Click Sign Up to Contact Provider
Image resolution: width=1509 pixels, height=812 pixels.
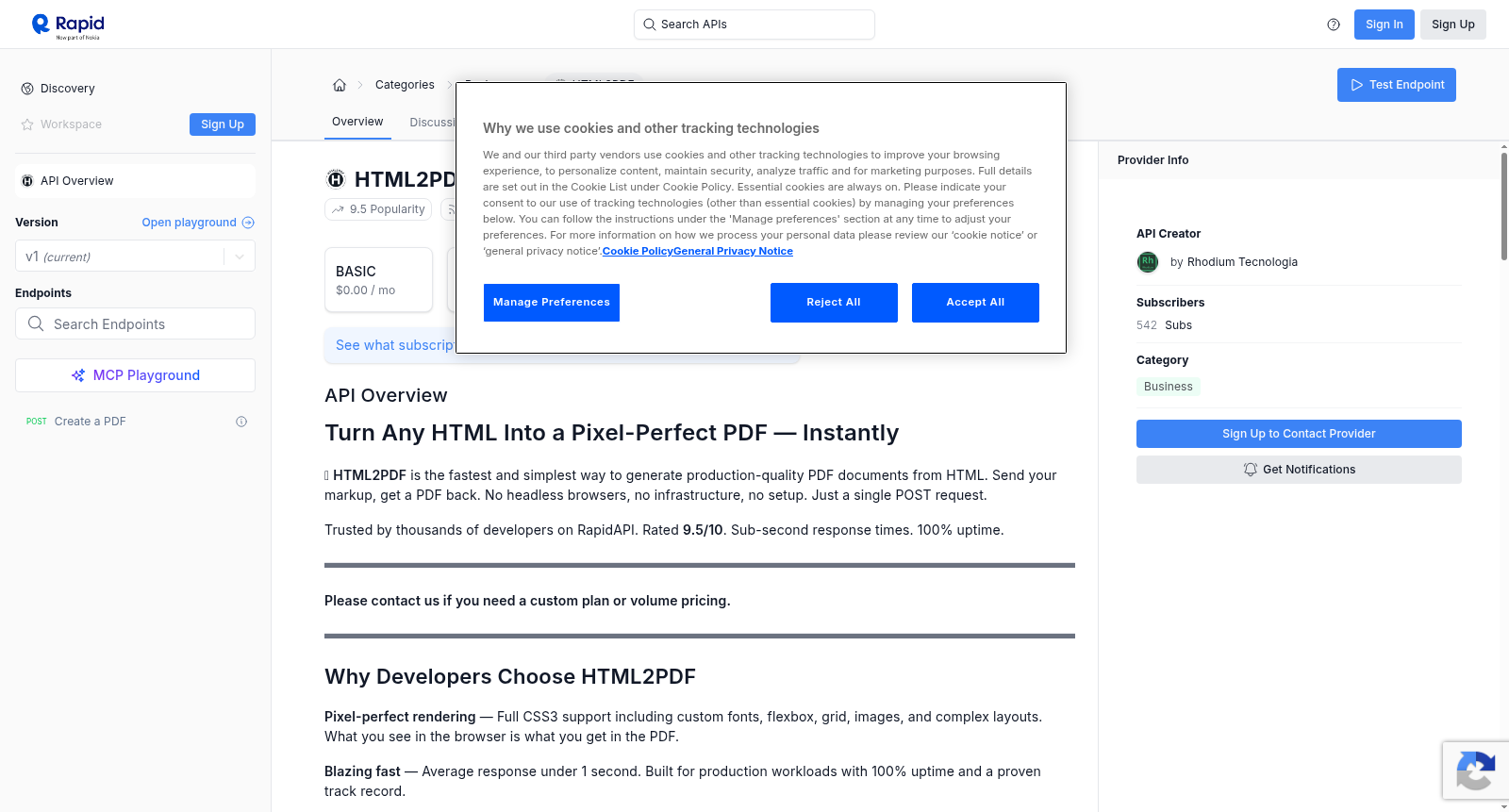tap(1299, 434)
